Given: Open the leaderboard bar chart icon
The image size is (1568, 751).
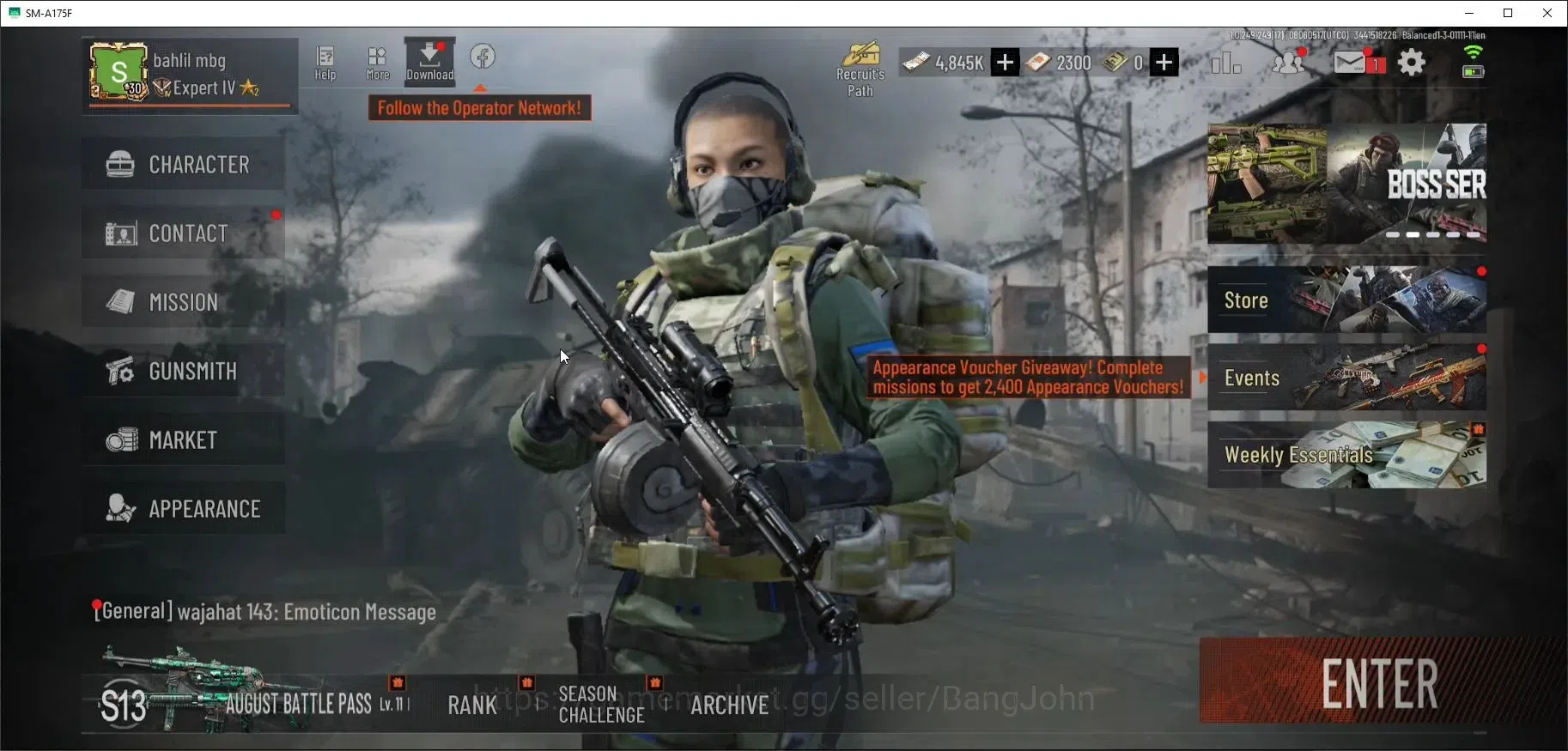Looking at the screenshot, I should click(x=1226, y=63).
